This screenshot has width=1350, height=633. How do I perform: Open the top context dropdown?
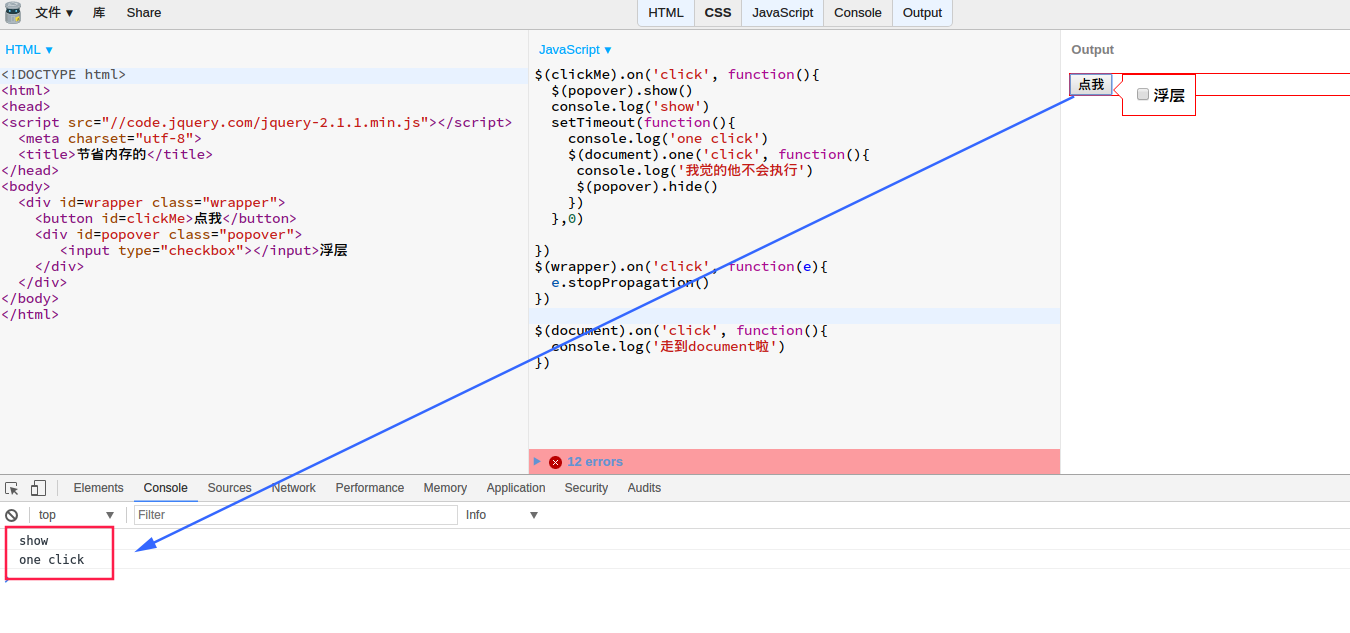(x=77, y=515)
